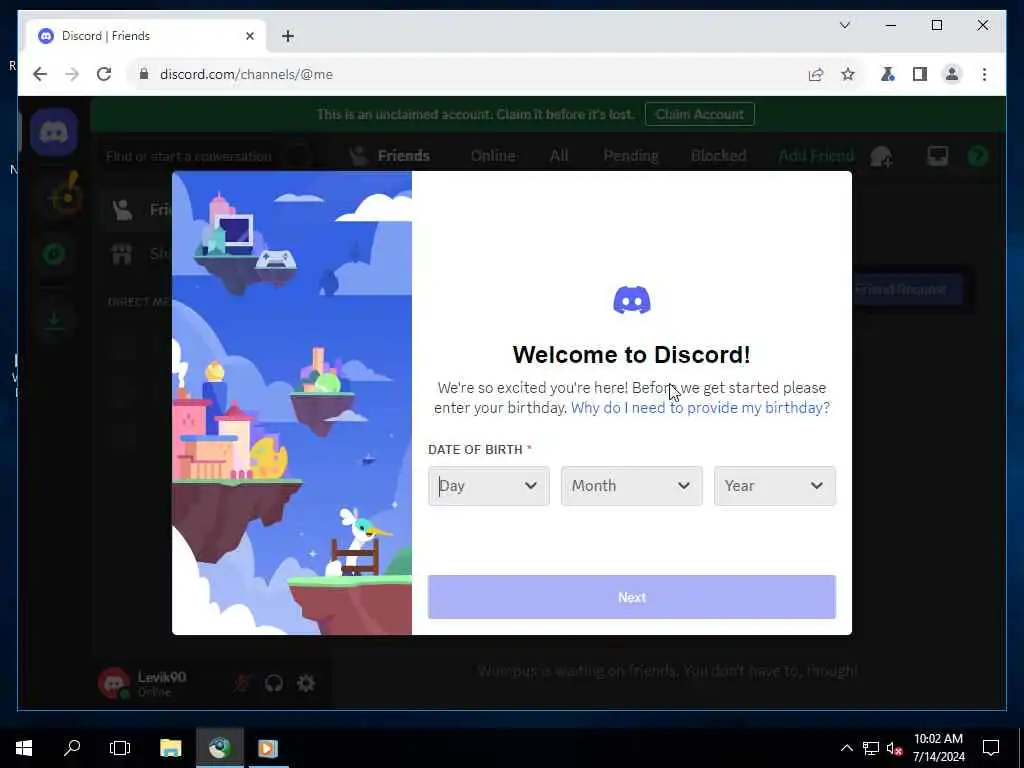
Task: Click the browser forward arrow
Action: pyautogui.click(x=72, y=74)
